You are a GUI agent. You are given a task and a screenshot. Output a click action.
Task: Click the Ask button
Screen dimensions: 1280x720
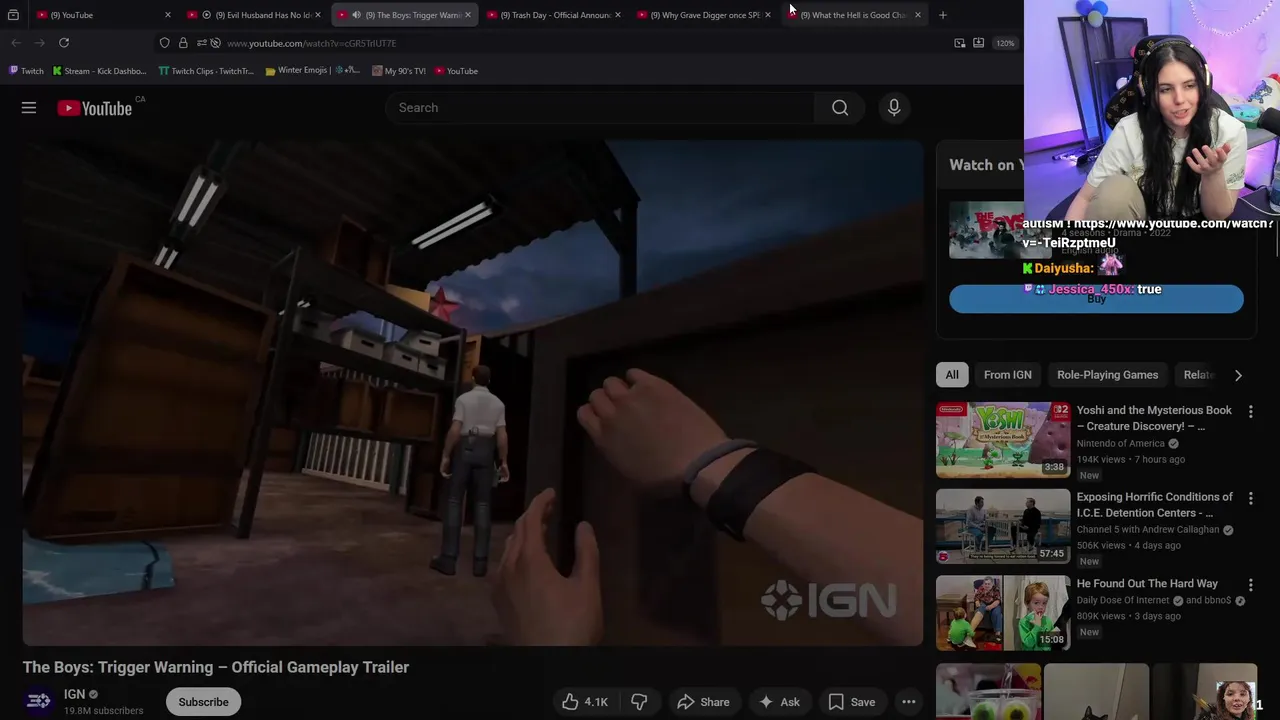point(779,702)
